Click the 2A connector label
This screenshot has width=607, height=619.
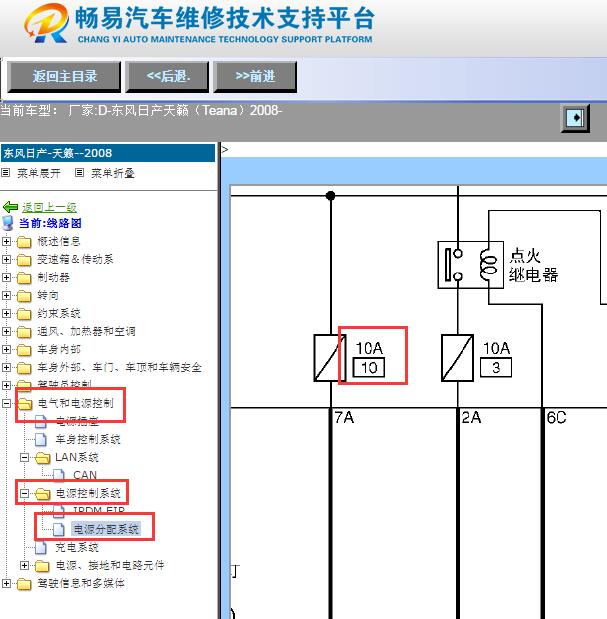(x=471, y=417)
